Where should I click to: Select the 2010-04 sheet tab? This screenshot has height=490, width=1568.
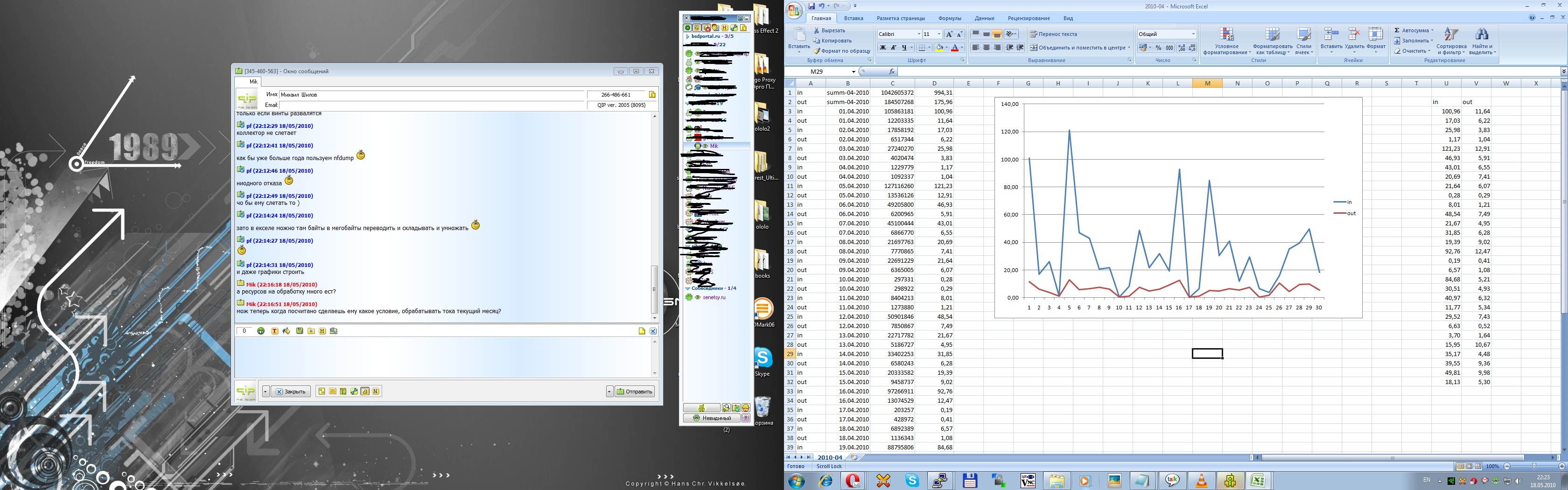click(830, 457)
